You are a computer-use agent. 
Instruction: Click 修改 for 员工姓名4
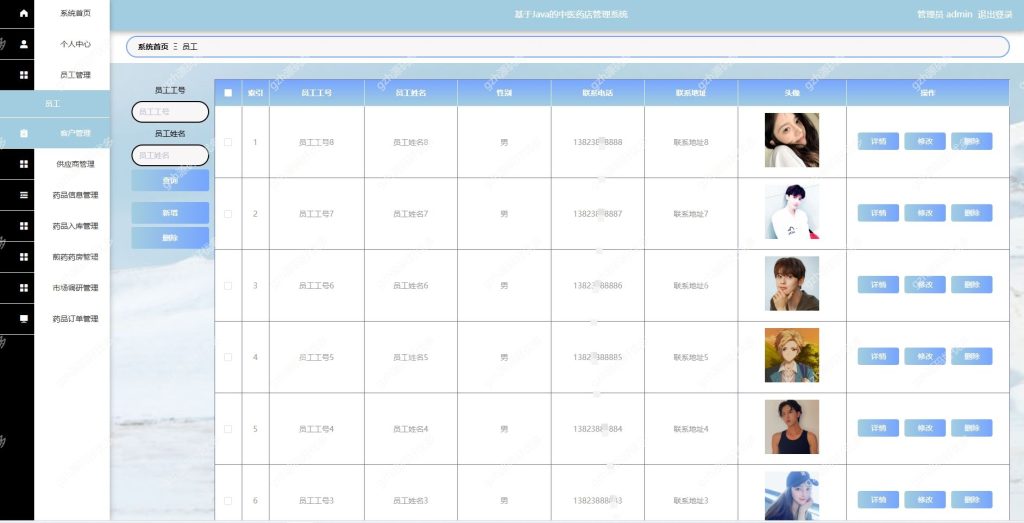(925, 428)
